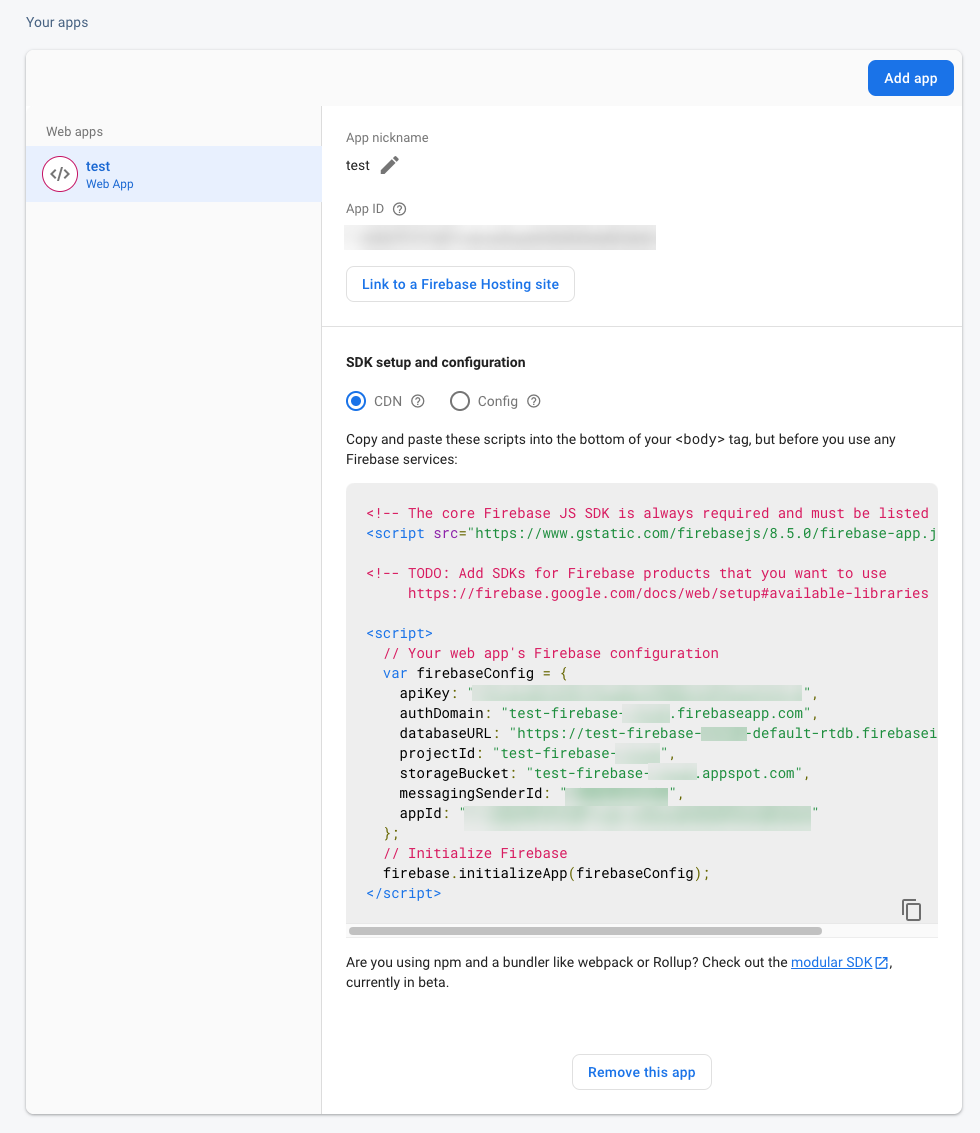This screenshot has width=980, height=1133.
Task: Click the '// Initialize Firebase' comment
Action: [476, 853]
